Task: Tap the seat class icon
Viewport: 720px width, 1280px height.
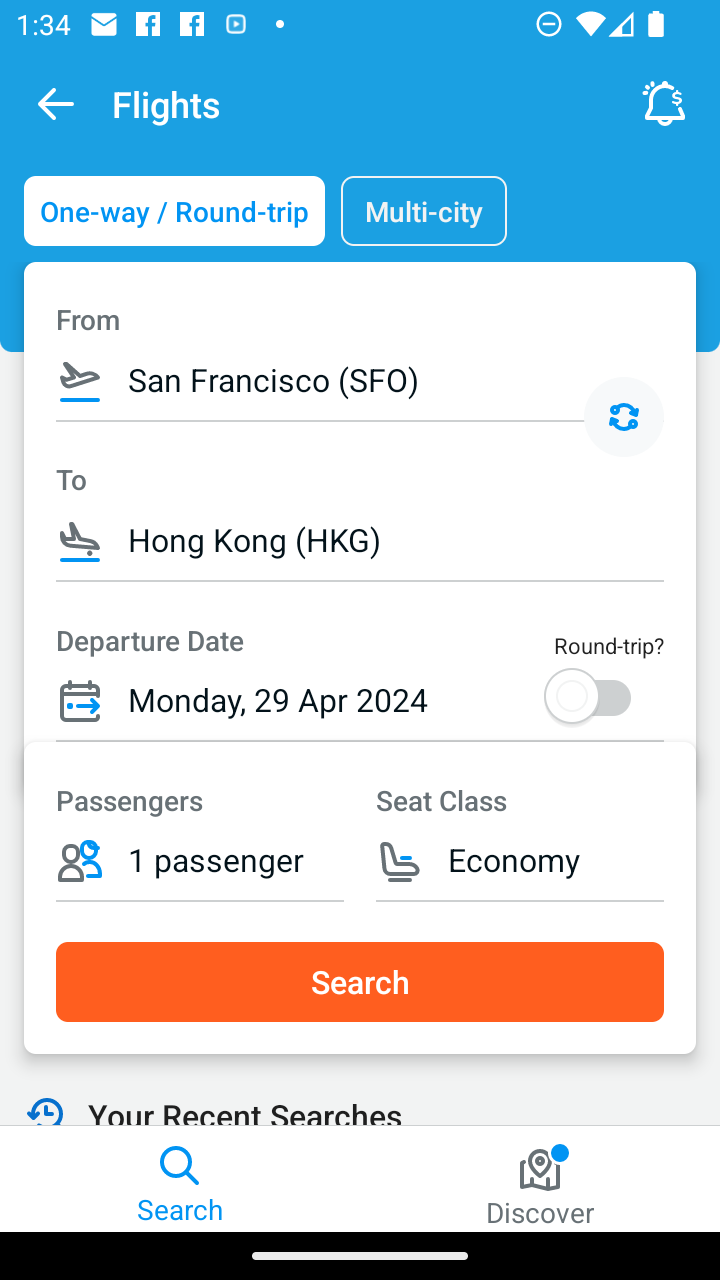Action: 400,861
